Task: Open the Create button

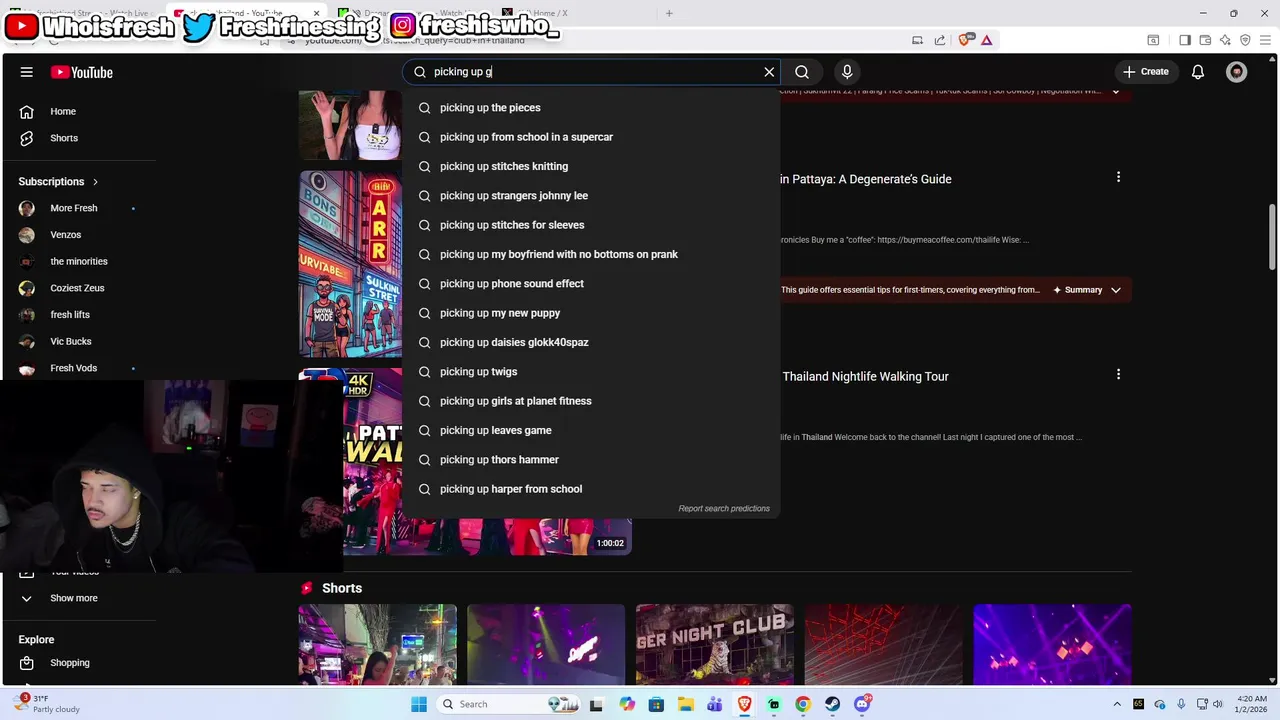Action: tap(1146, 72)
